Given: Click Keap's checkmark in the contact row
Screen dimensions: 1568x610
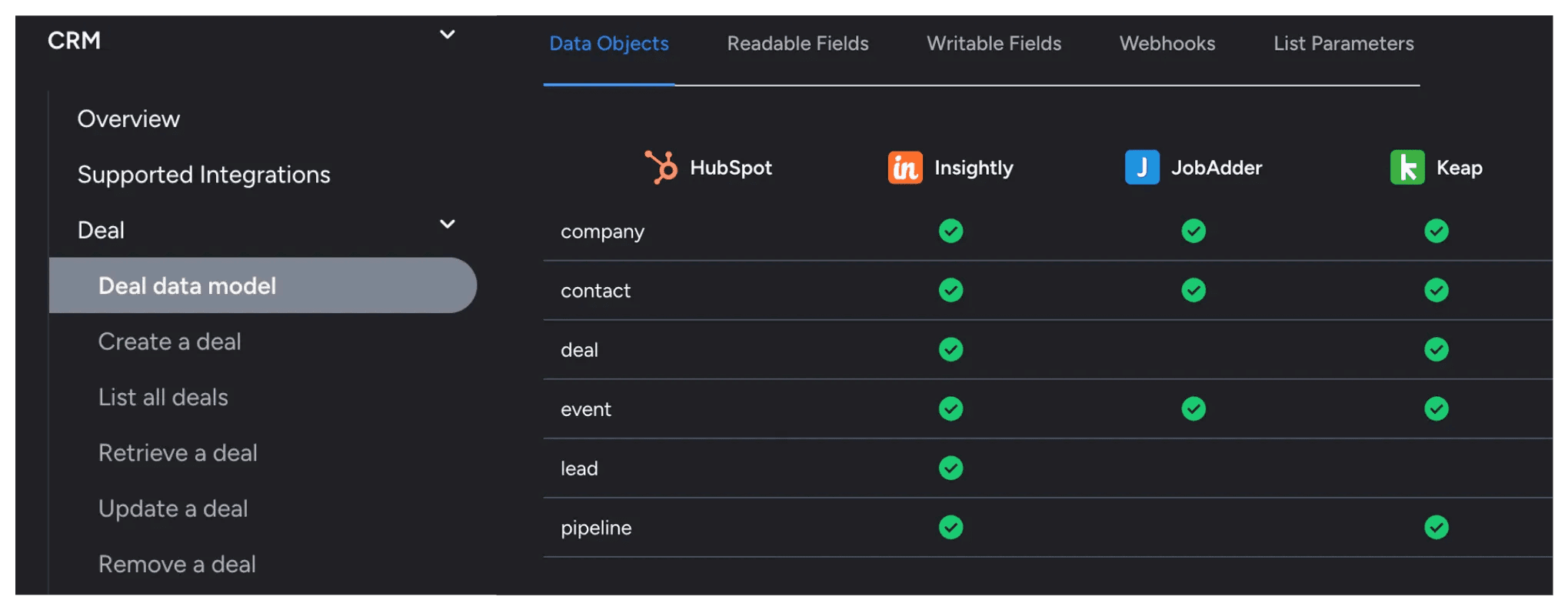Looking at the screenshot, I should click(1436, 290).
